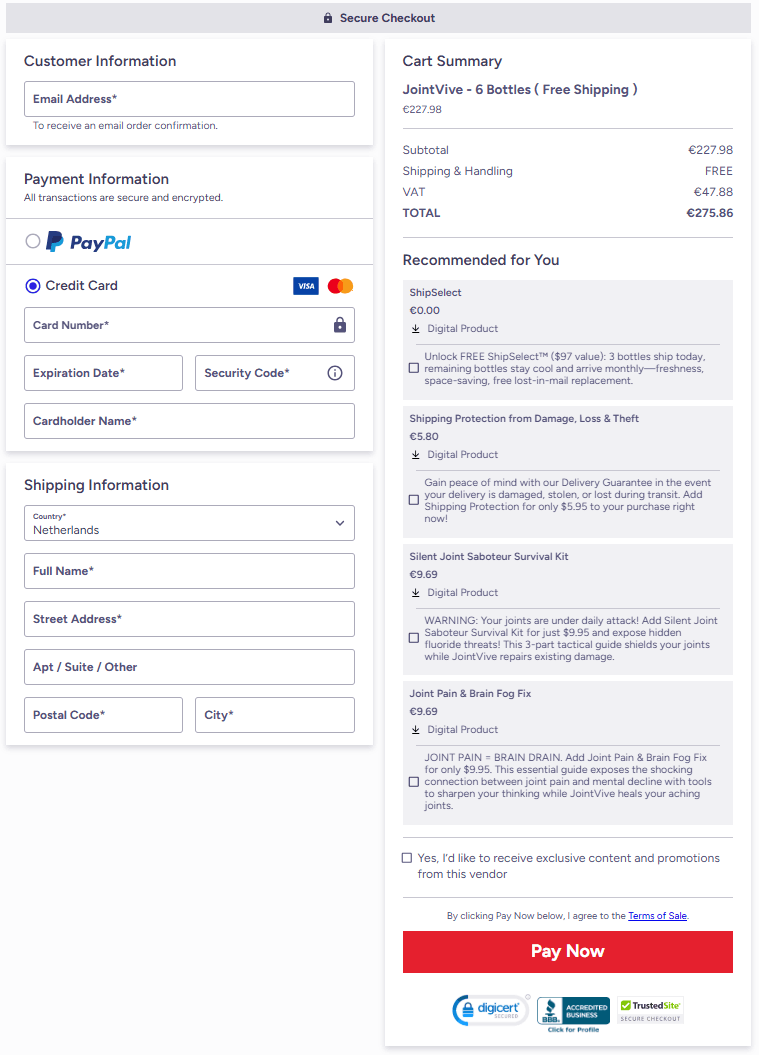Add the Silent Joint Saboteur Survival Kit
759x1055 pixels.
click(413, 636)
